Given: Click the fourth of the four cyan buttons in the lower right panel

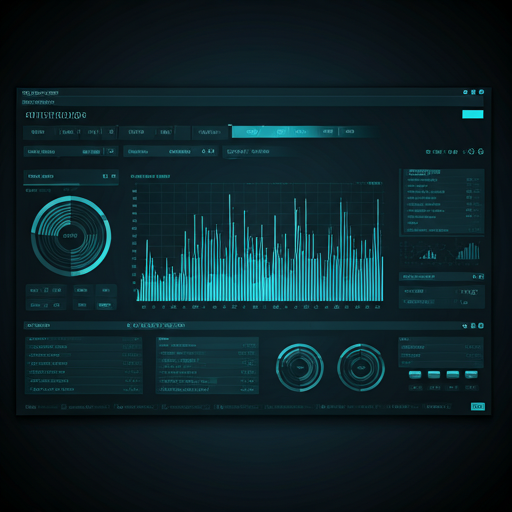Looking at the screenshot, I should tap(471, 375).
